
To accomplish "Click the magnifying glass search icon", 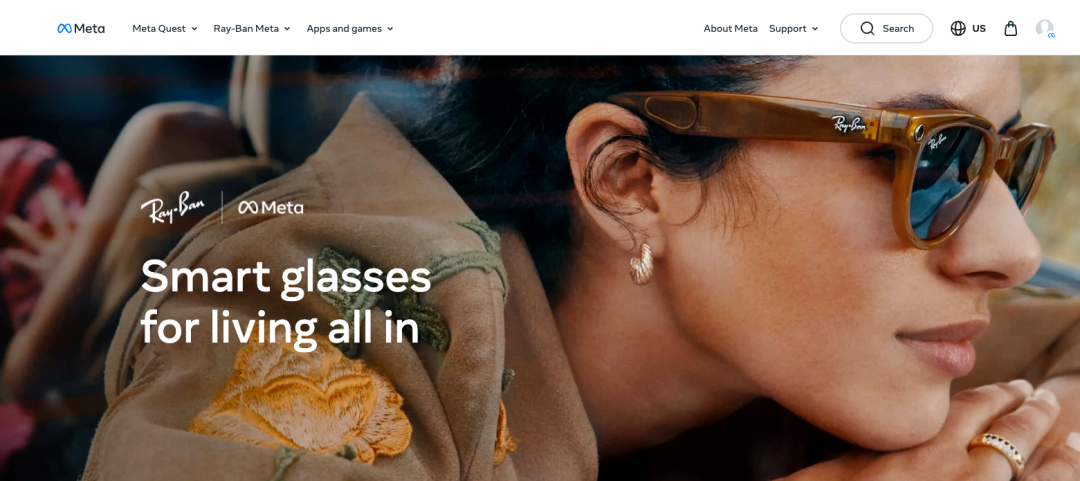I will point(867,28).
